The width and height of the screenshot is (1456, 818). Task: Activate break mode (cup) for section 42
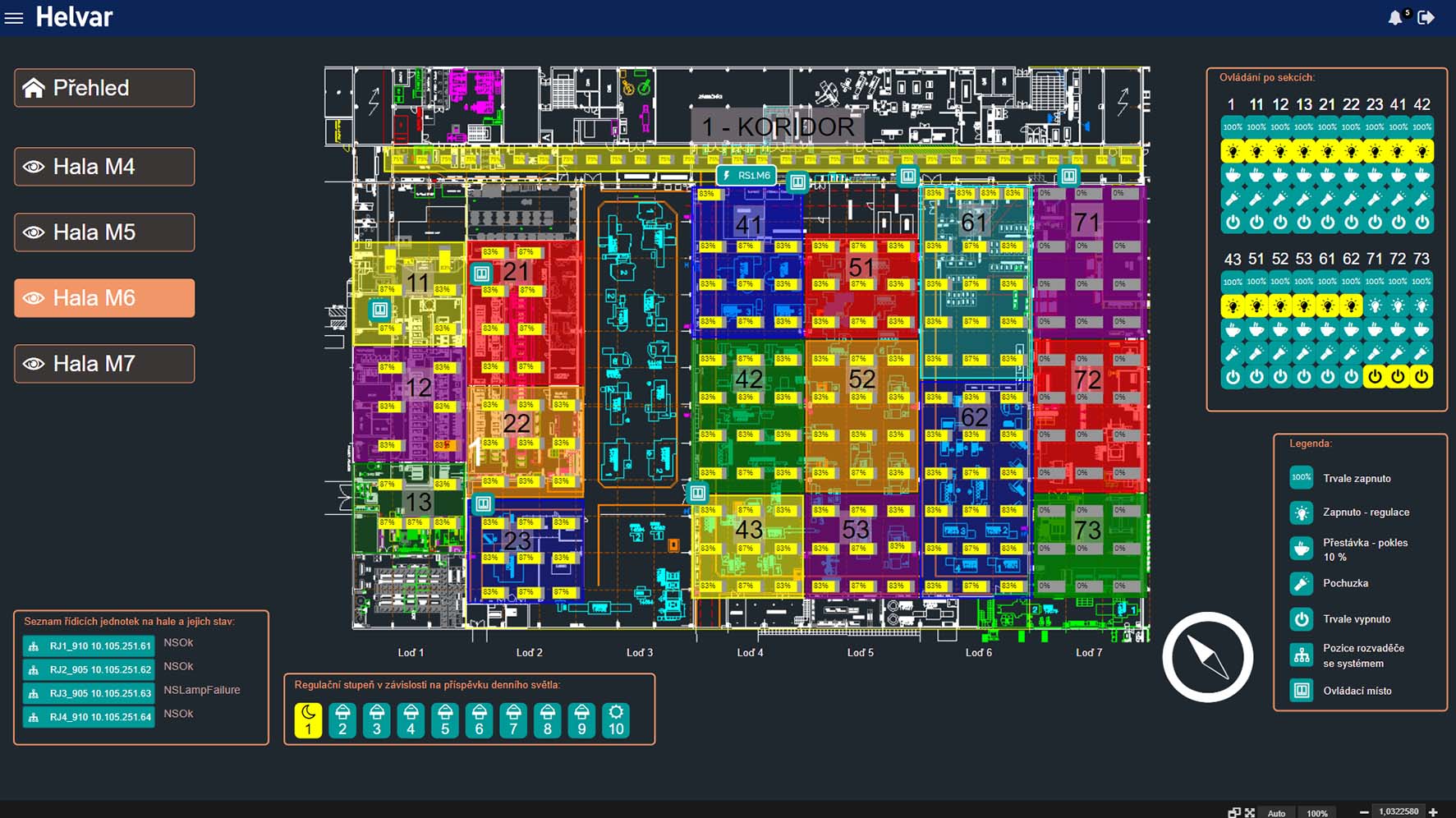tap(1422, 175)
